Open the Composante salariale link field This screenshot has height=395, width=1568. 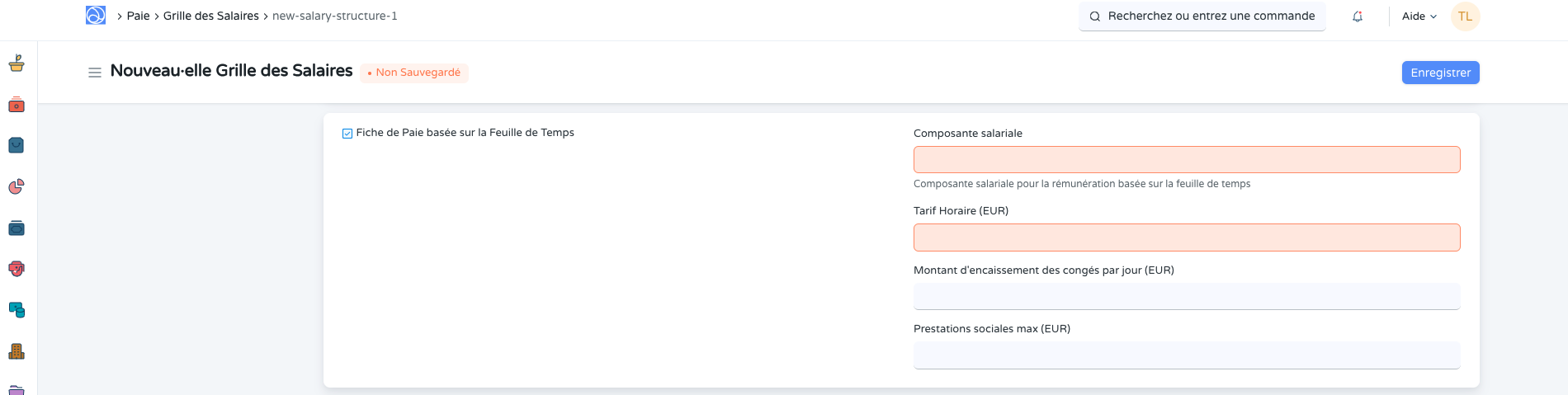point(1186,160)
